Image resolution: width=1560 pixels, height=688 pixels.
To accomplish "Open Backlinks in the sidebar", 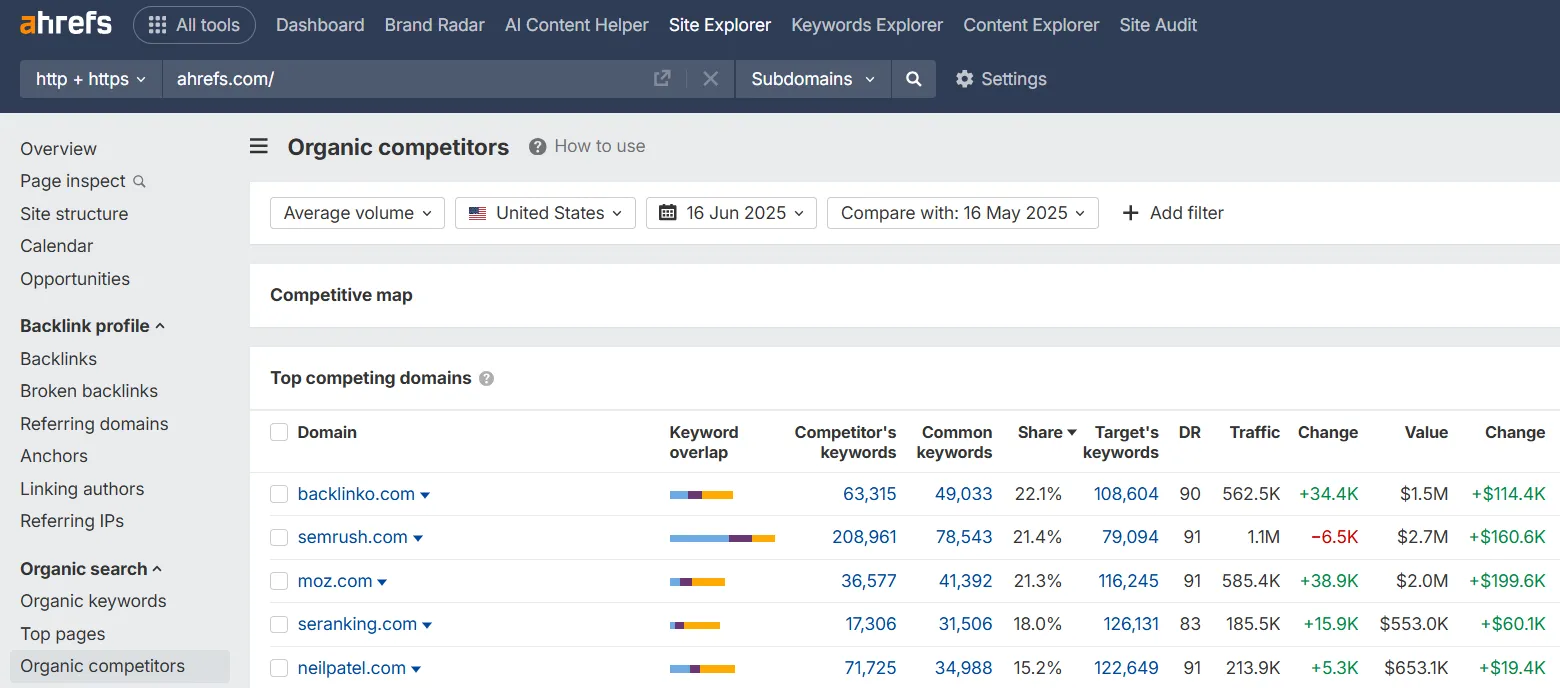I will [58, 359].
